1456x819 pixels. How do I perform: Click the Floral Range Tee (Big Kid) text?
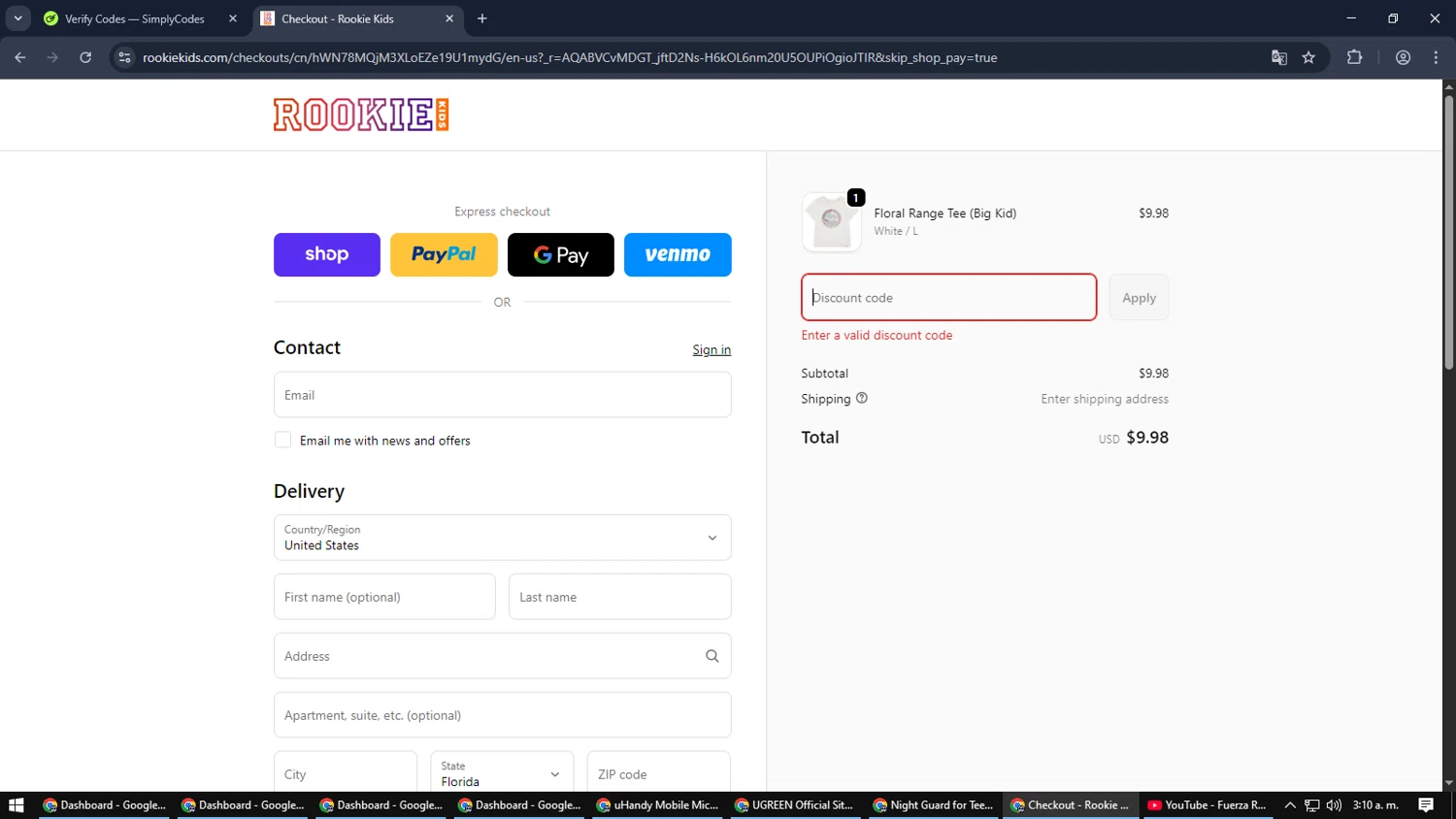(x=945, y=213)
